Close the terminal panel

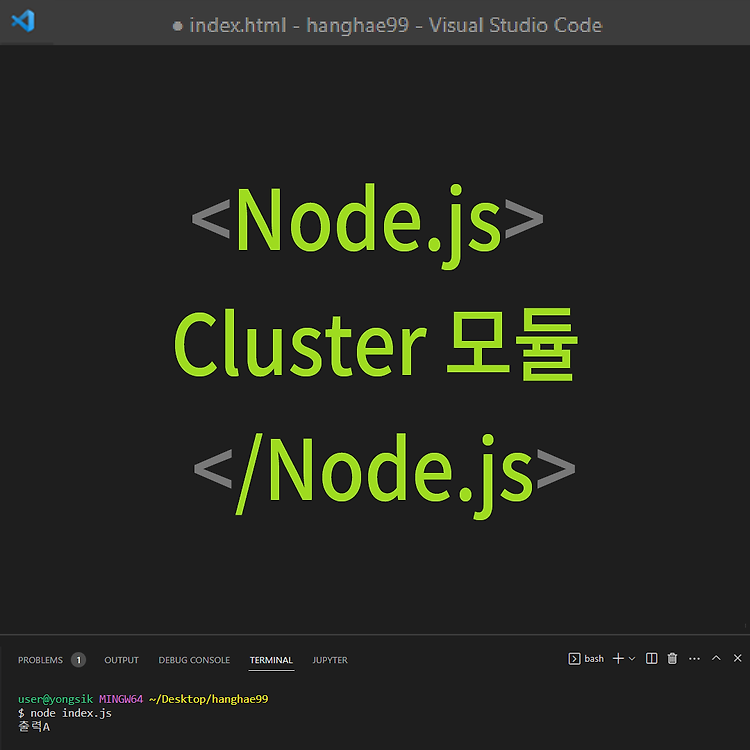[738, 658]
